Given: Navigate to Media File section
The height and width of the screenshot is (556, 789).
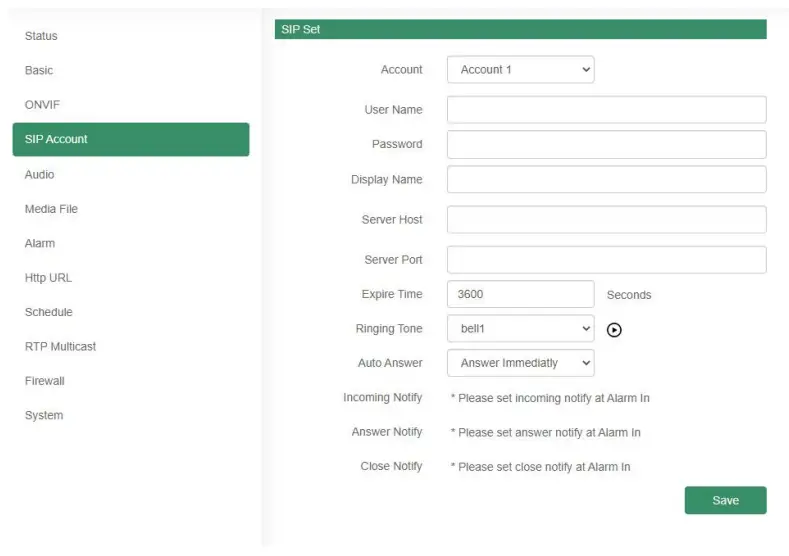Looking at the screenshot, I should pos(51,209).
